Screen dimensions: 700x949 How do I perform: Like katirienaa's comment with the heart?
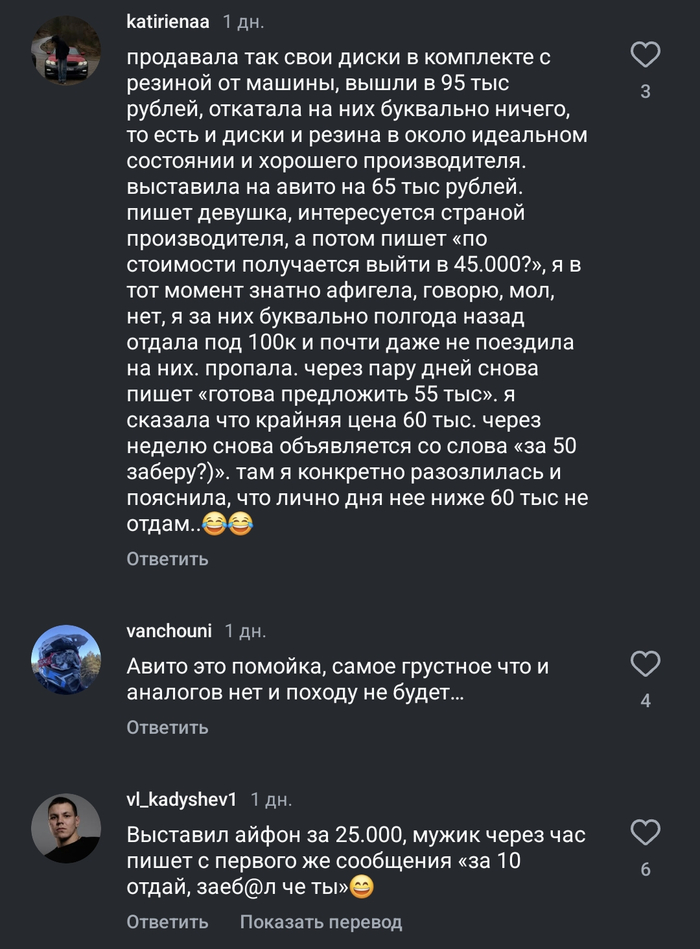646,54
